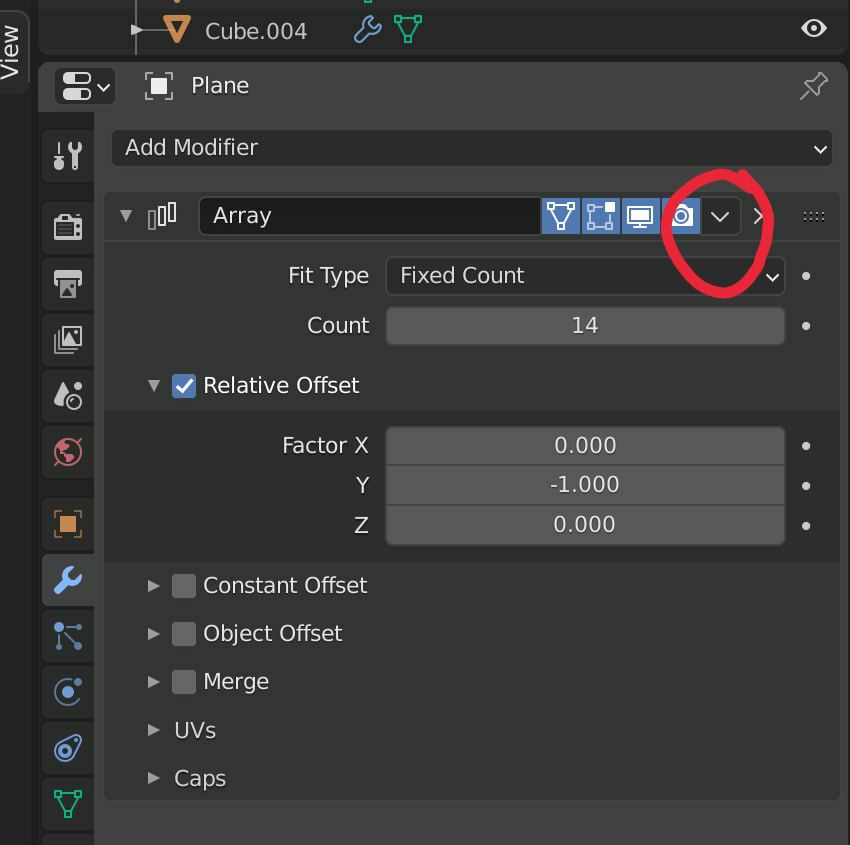
Task: Click the Factor X value field
Action: click(585, 446)
